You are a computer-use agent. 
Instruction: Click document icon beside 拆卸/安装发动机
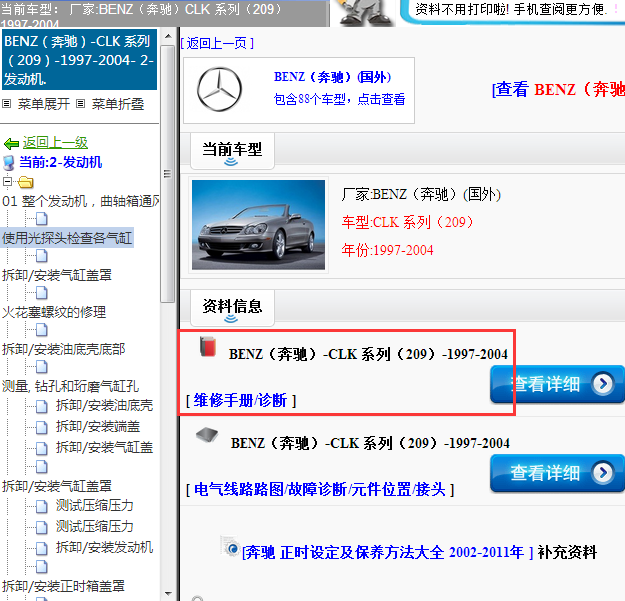tap(41, 548)
